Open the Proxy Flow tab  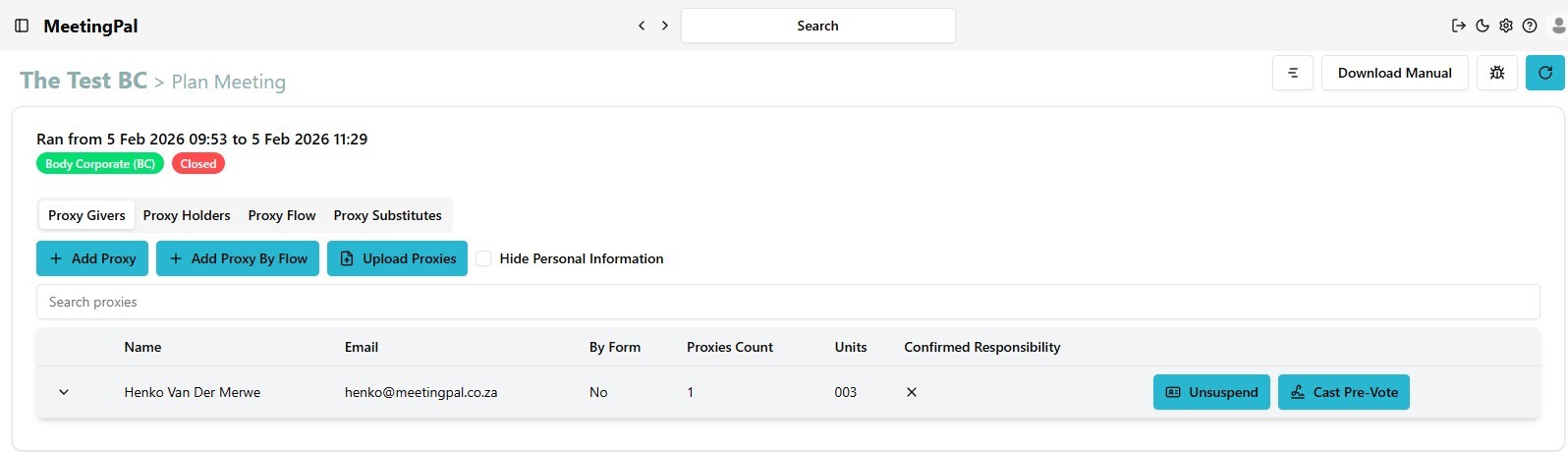pyautogui.click(x=282, y=215)
